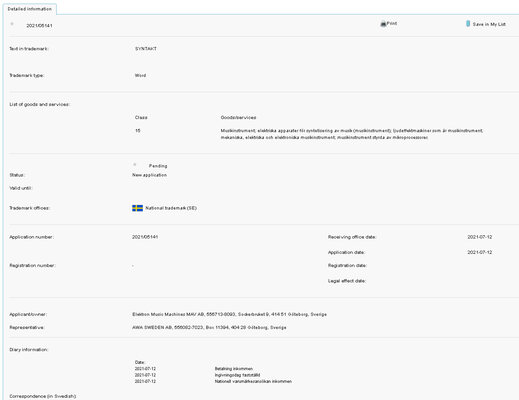Click the application number value 2021/05141

point(145,237)
